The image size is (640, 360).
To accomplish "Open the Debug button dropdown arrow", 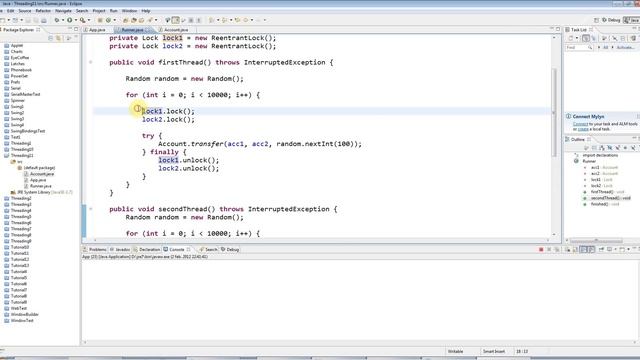I will (62, 20).
